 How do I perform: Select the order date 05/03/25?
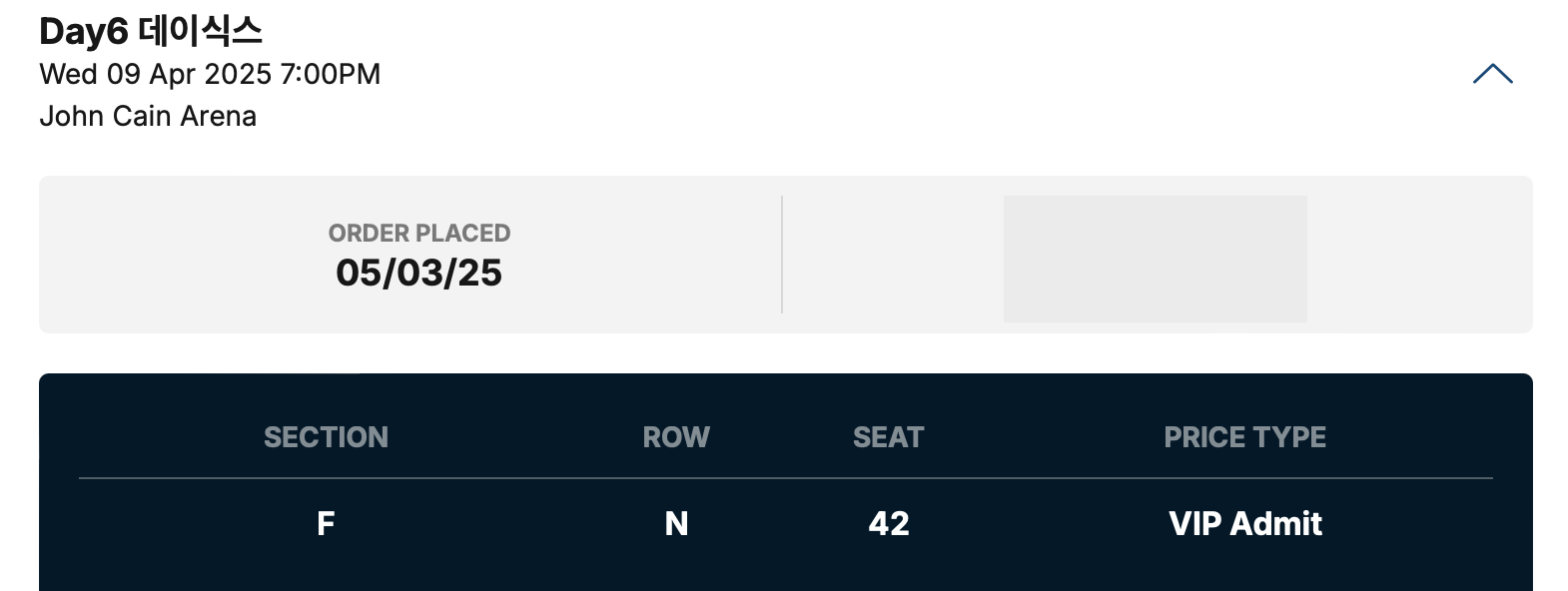point(419,274)
